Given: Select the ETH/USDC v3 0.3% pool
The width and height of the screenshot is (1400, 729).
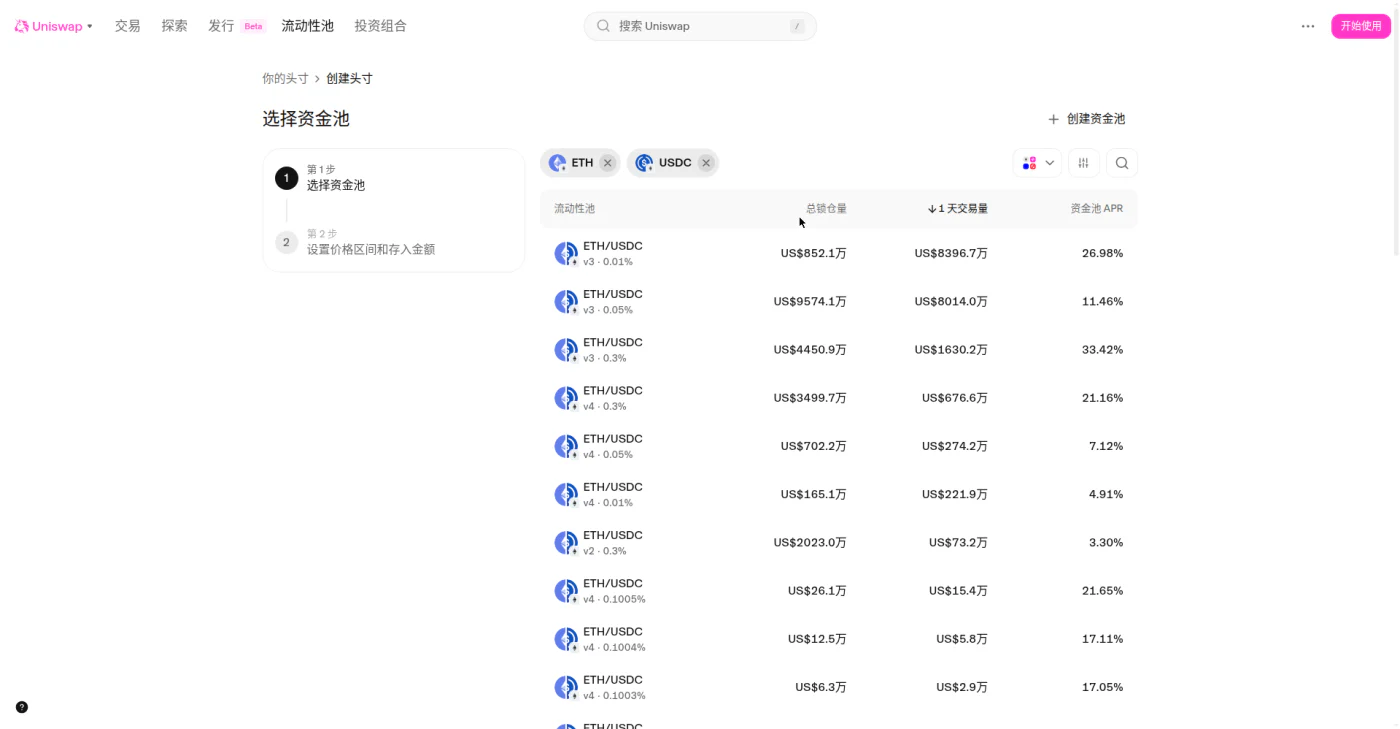Looking at the screenshot, I should tap(839, 350).
